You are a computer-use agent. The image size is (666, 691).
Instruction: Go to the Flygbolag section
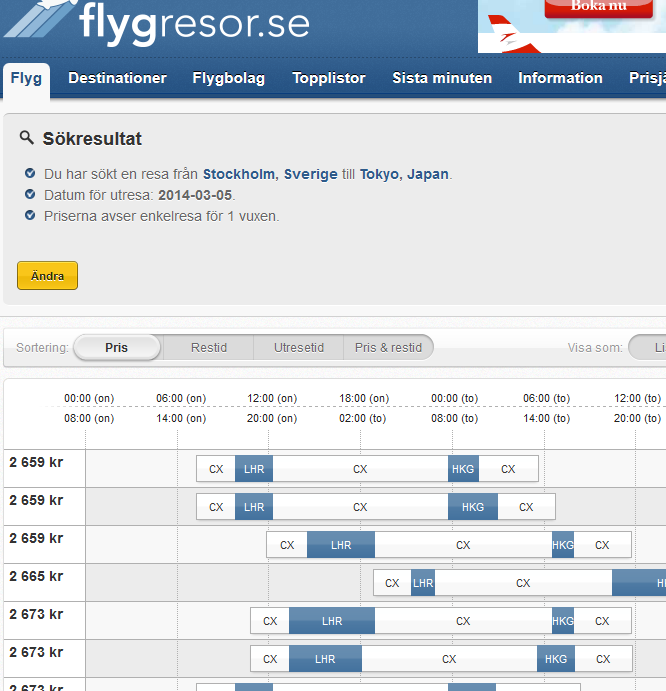tap(229, 78)
